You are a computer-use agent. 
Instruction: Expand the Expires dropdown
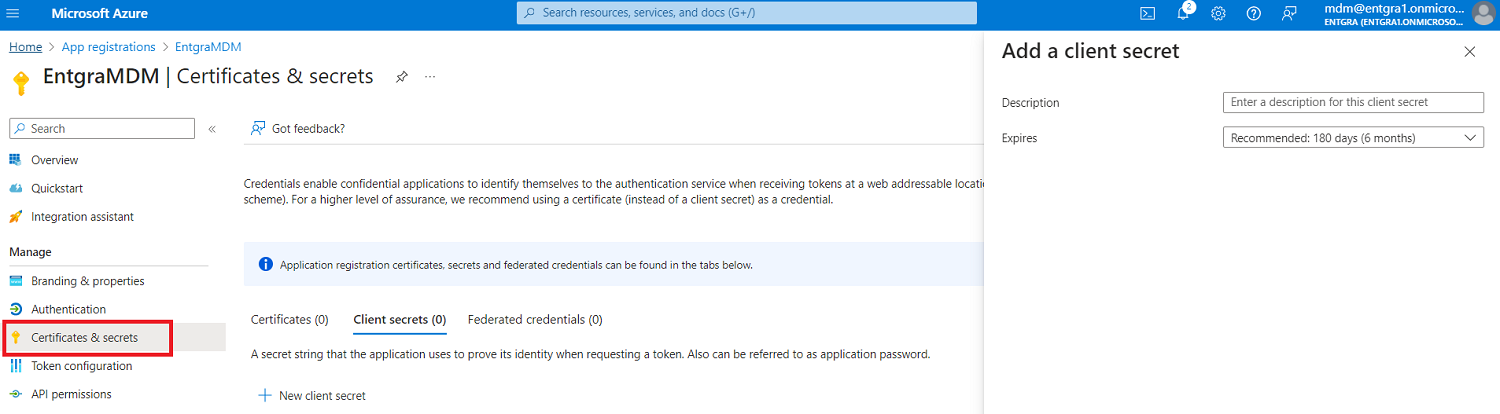pos(1353,138)
